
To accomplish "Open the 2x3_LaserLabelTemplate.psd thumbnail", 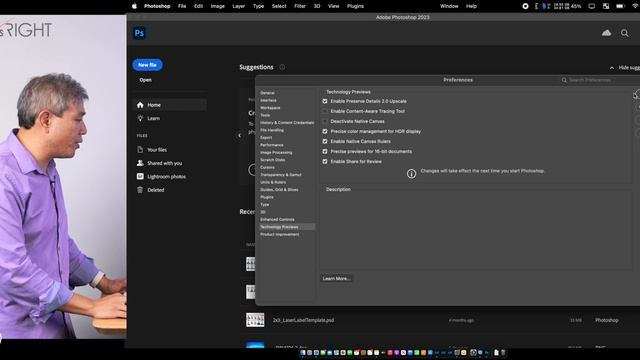I will pos(255,320).
